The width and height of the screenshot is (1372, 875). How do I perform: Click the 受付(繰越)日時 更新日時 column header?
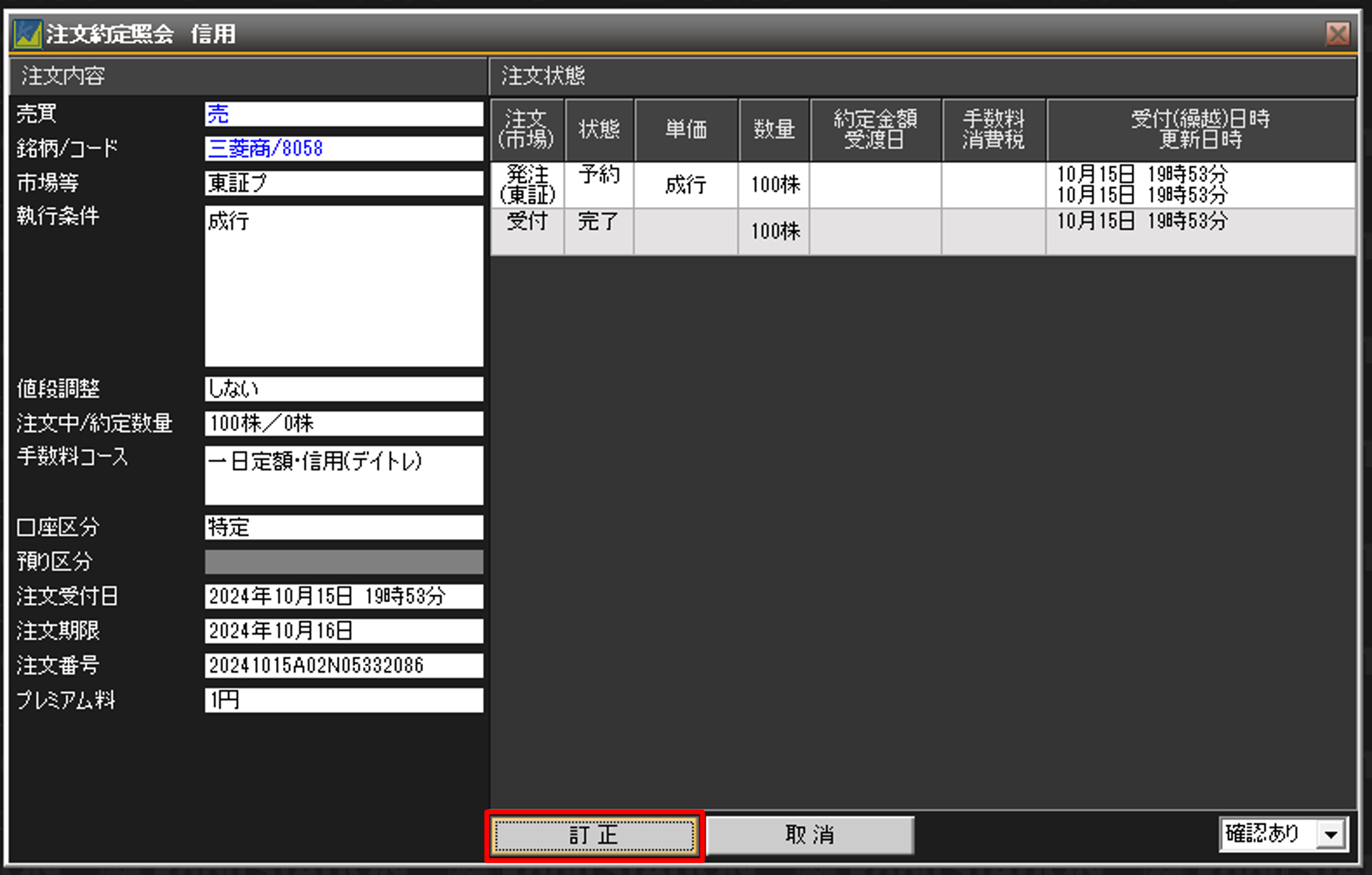pos(1201,130)
